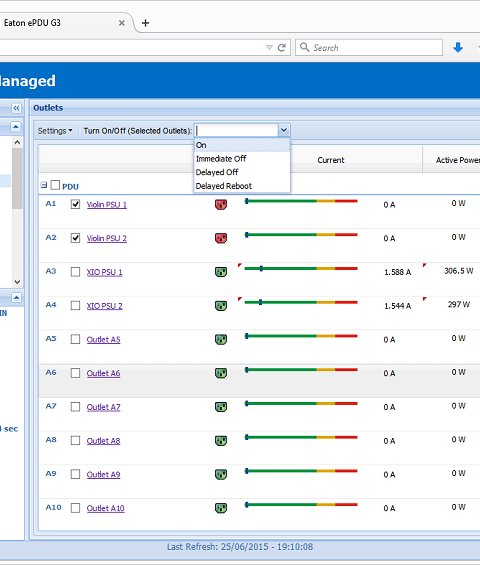Screen dimensions: 480x565
Task: Check the Outlet A7 checkbox
Action: pos(75,407)
